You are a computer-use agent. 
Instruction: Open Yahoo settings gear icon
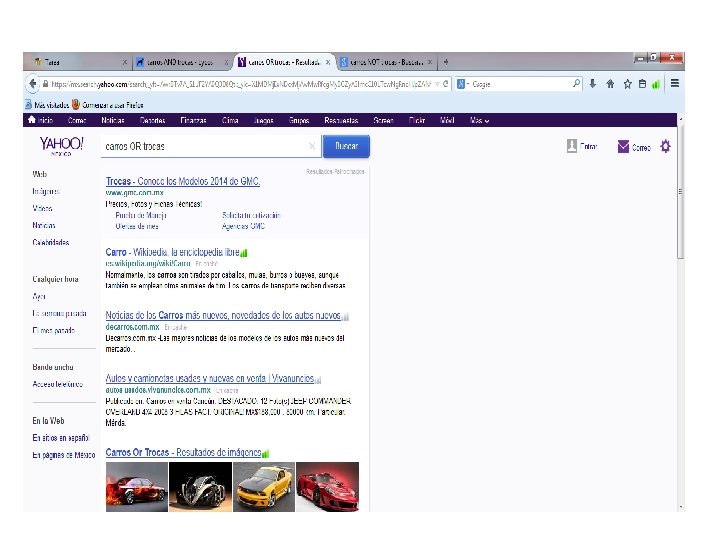point(665,146)
